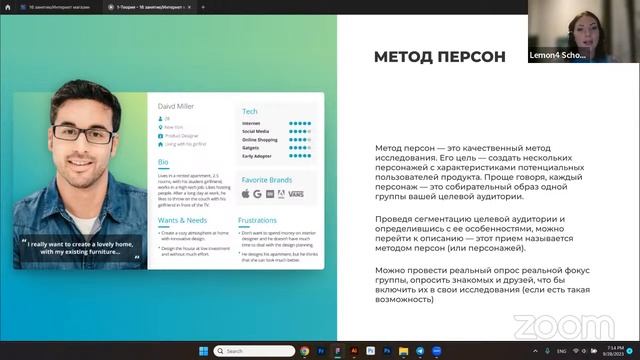
Task: Switch to Zoom in the taskbar
Action: coord(436,351)
